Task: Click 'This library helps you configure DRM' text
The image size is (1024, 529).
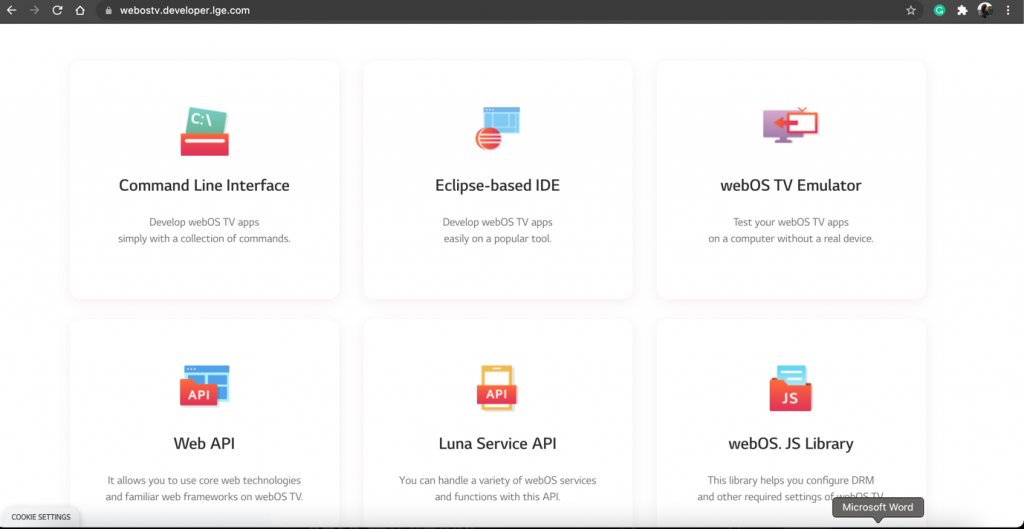Action: (791, 480)
